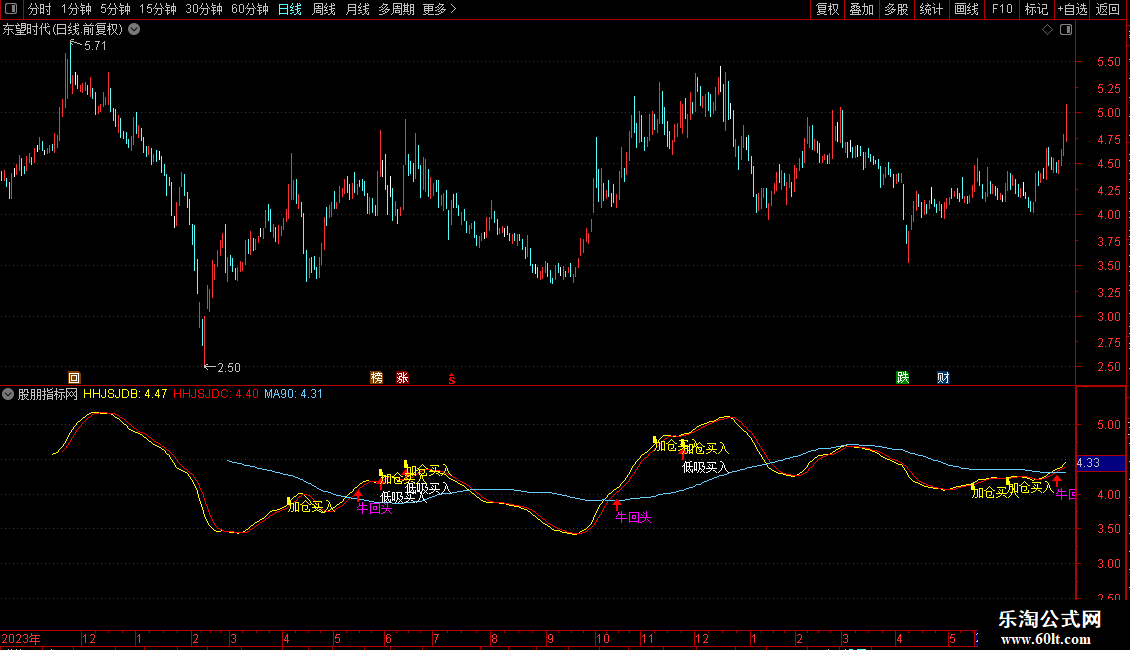This screenshot has height=650, width=1130.
Task: Click the 股朋指标网 indicator name
Action: [48, 394]
